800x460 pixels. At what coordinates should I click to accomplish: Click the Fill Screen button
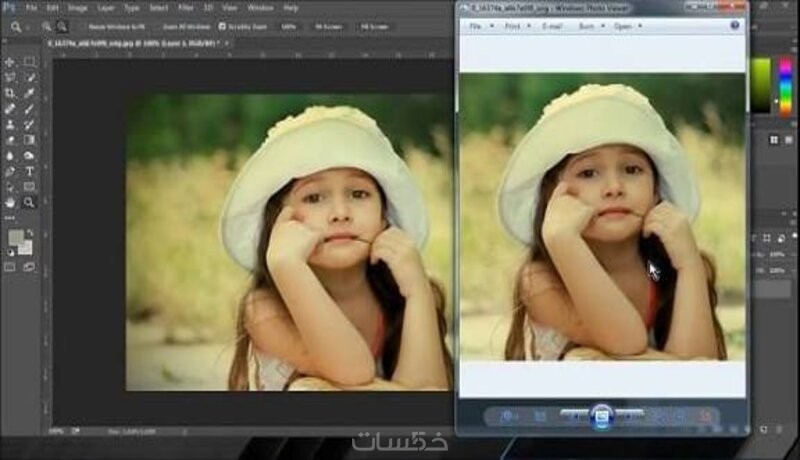(x=374, y=27)
